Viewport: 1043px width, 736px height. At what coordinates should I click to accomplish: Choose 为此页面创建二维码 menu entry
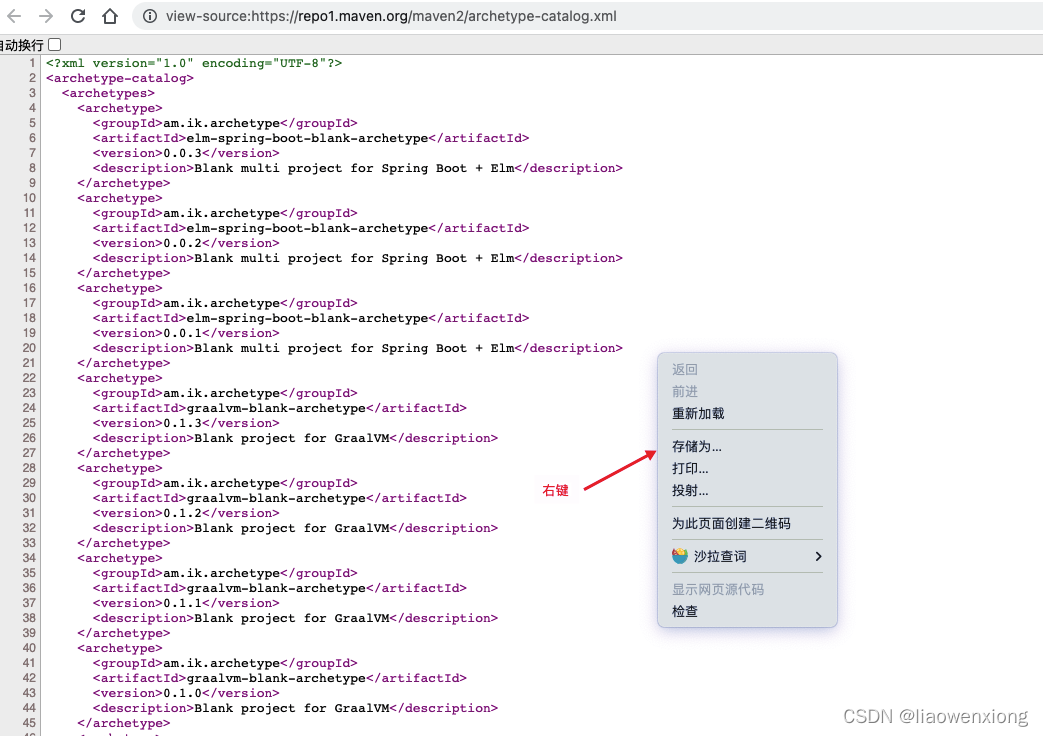click(731, 523)
